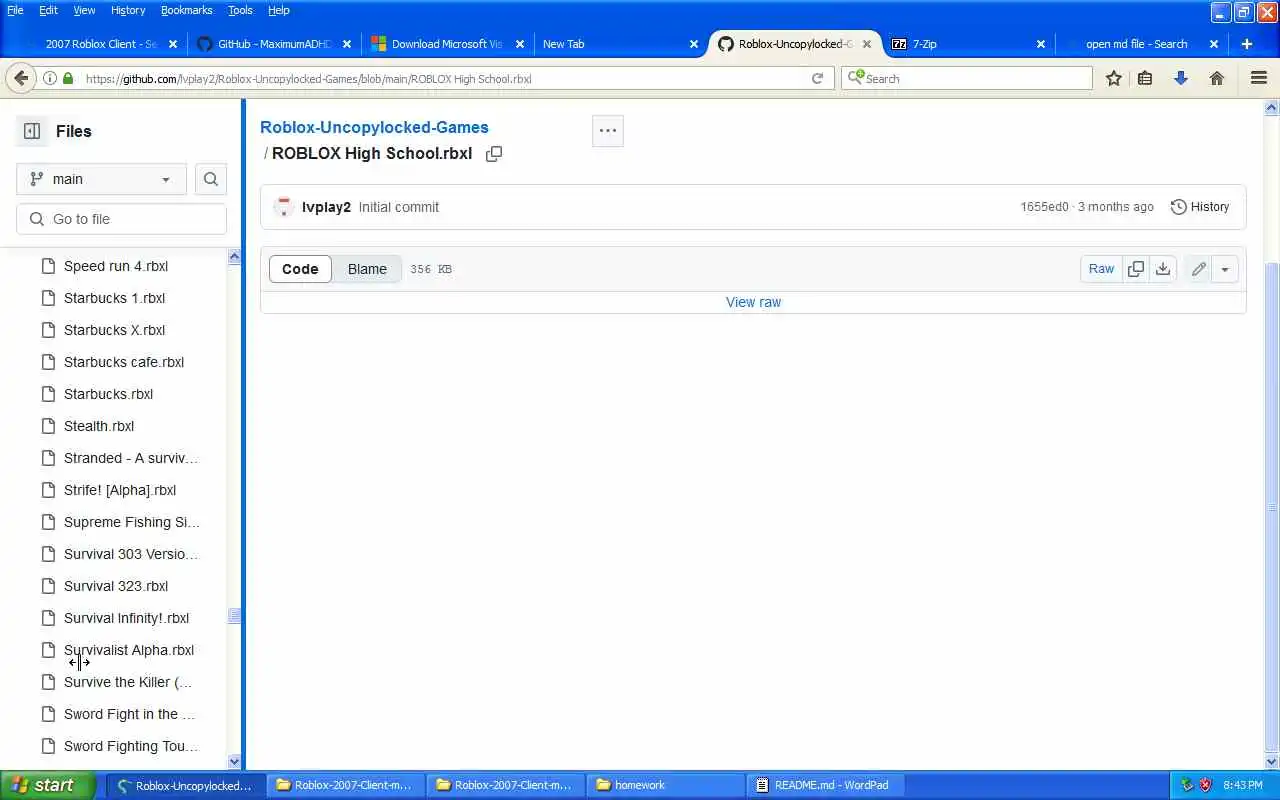
Task: Click secure padlock icon in address bar
Action: click(x=68, y=78)
